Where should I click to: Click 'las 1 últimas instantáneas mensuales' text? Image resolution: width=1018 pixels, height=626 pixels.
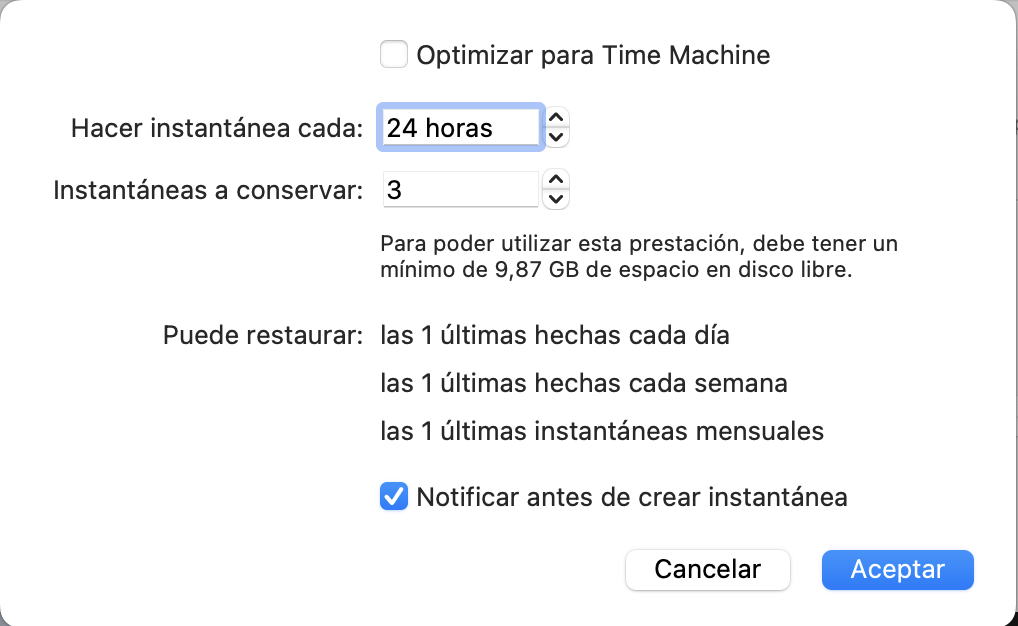tap(602, 431)
